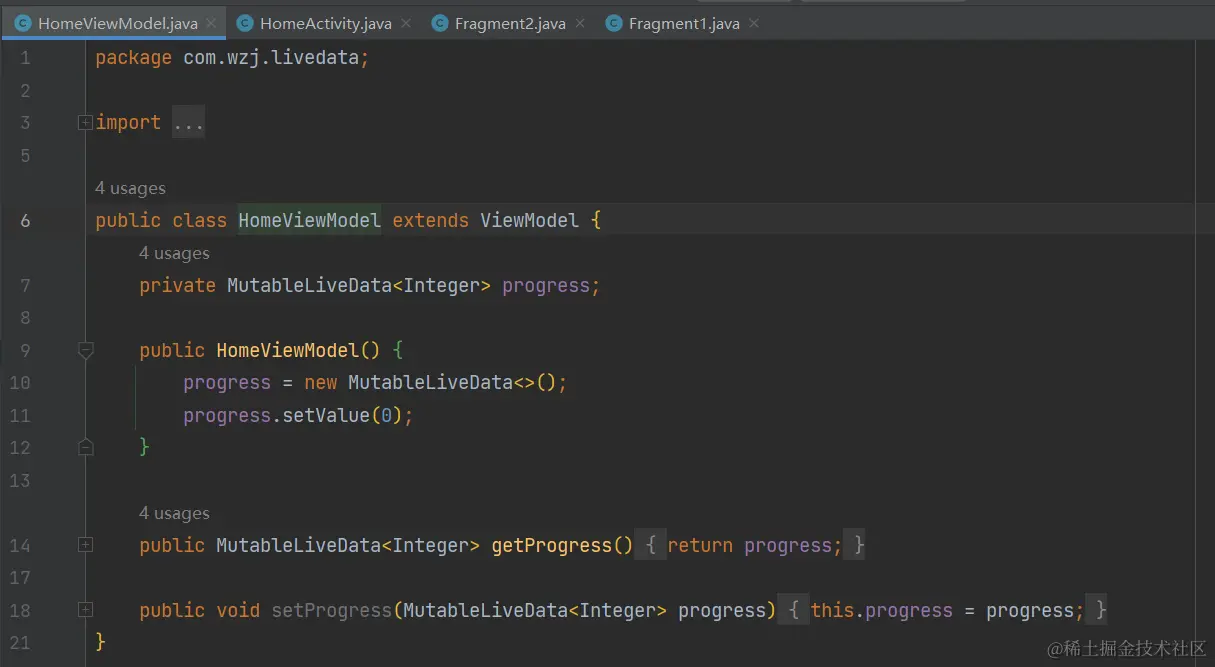Viewport: 1215px width, 667px height.
Task: Click the class icon on Fragment2.java tab
Action: [x=440, y=23]
